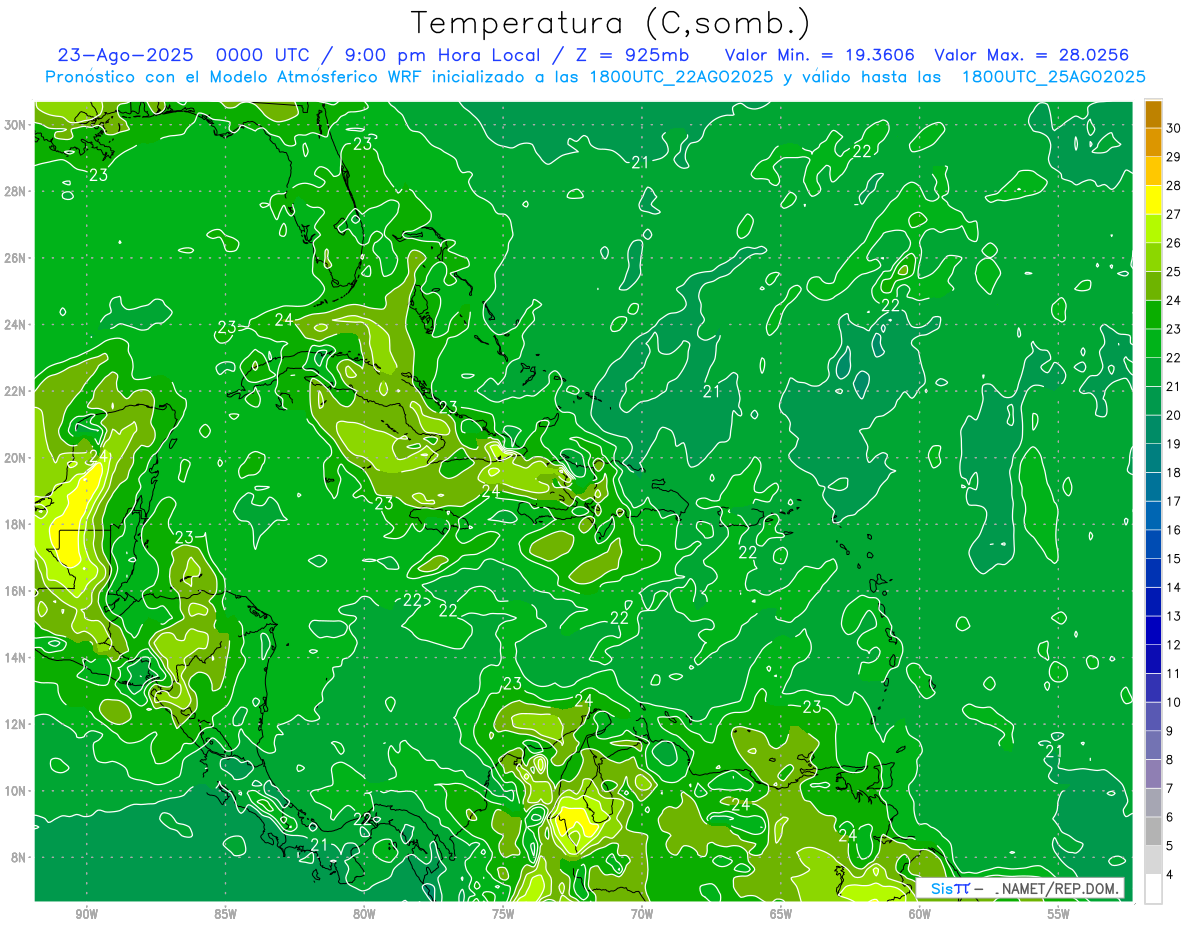
Task: Click the "75W" longitude axis label
Action: coord(503,914)
